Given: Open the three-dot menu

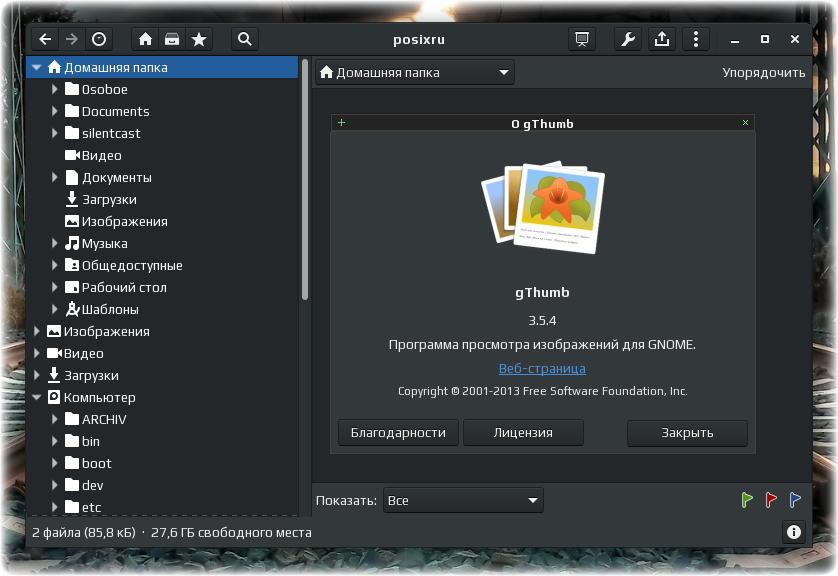Looking at the screenshot, I should [696, 39].
